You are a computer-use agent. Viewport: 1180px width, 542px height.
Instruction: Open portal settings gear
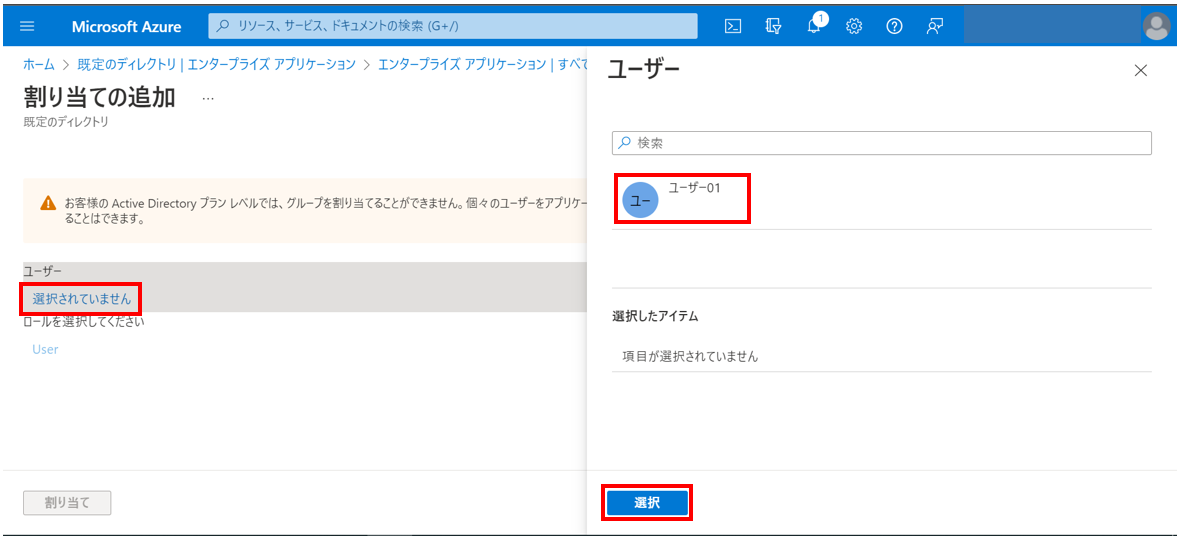point(854,26)
